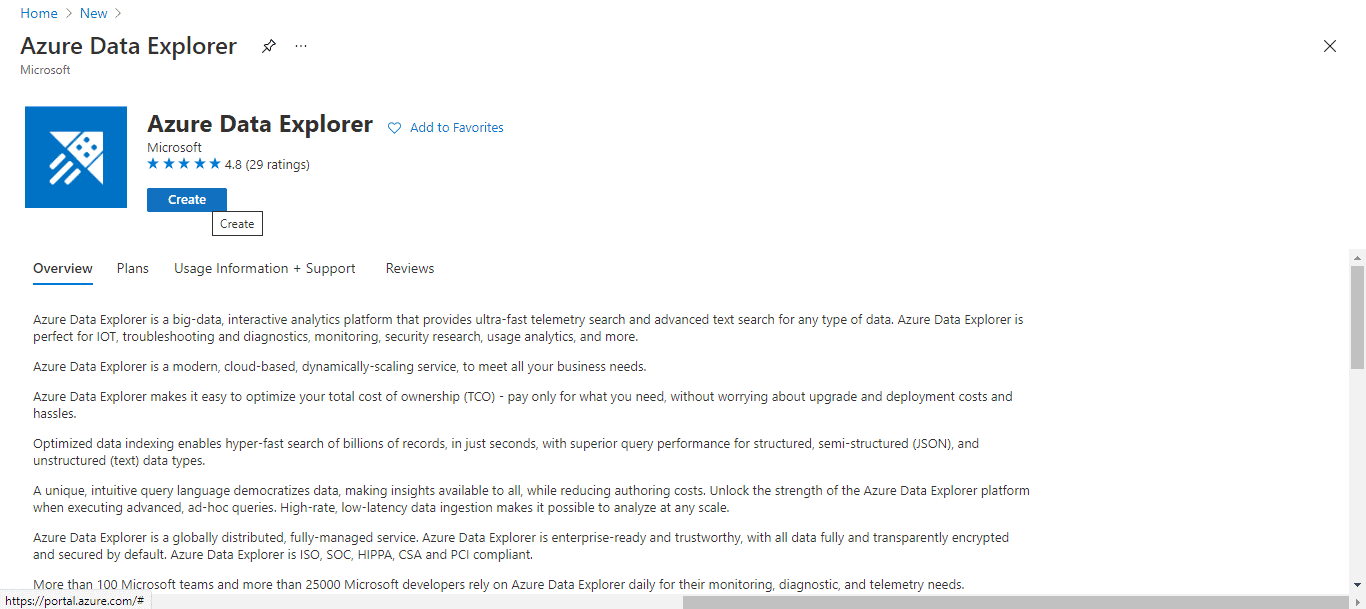
Task: Pin Azure Data Explorer to dashboard
Action: [x=268, y=46]
